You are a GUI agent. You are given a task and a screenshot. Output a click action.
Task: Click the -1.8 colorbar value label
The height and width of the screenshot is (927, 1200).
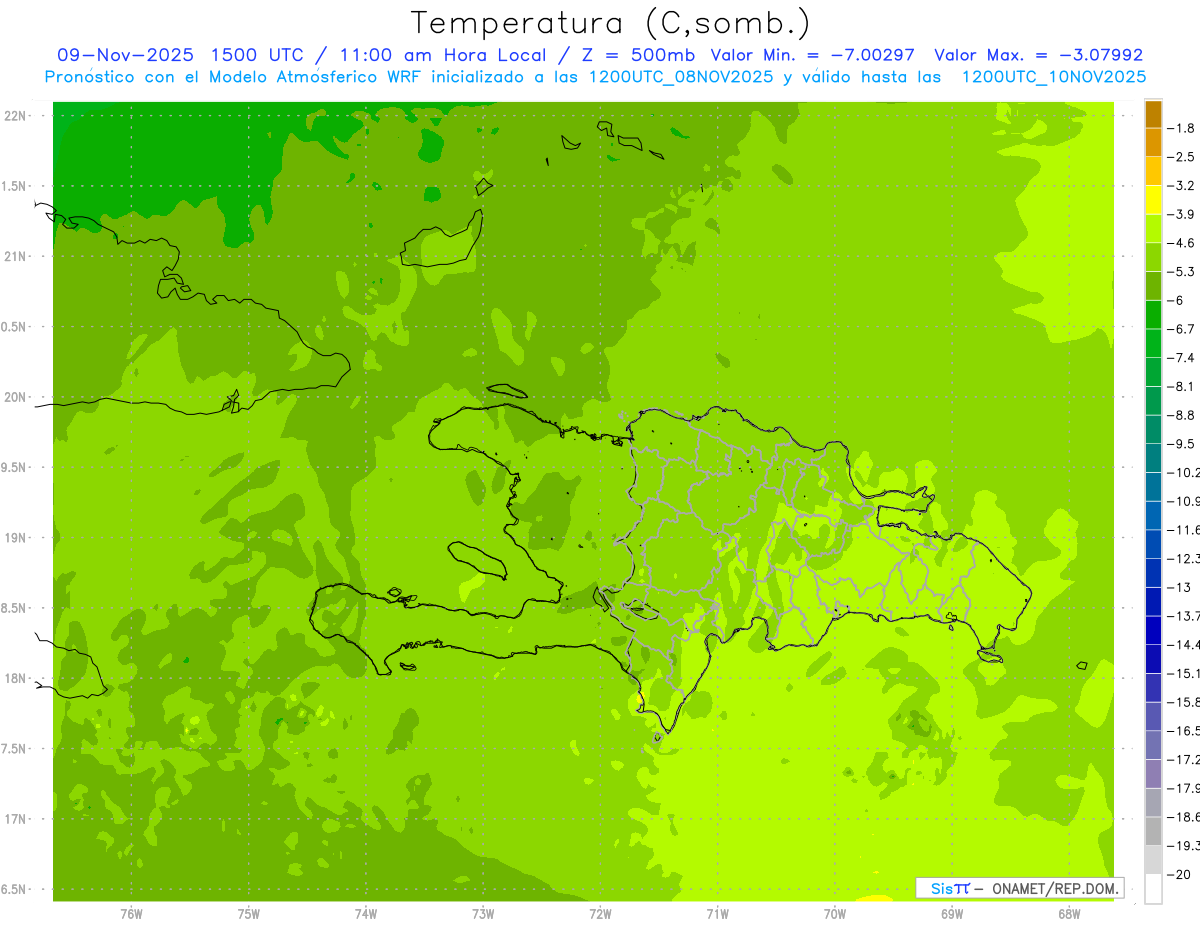pos(1182,128)
